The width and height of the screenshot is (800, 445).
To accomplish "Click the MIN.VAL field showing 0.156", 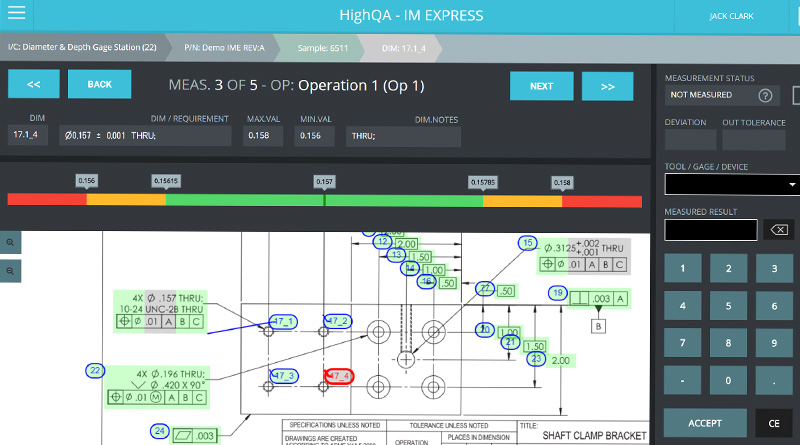I will [x=314, y=136].
